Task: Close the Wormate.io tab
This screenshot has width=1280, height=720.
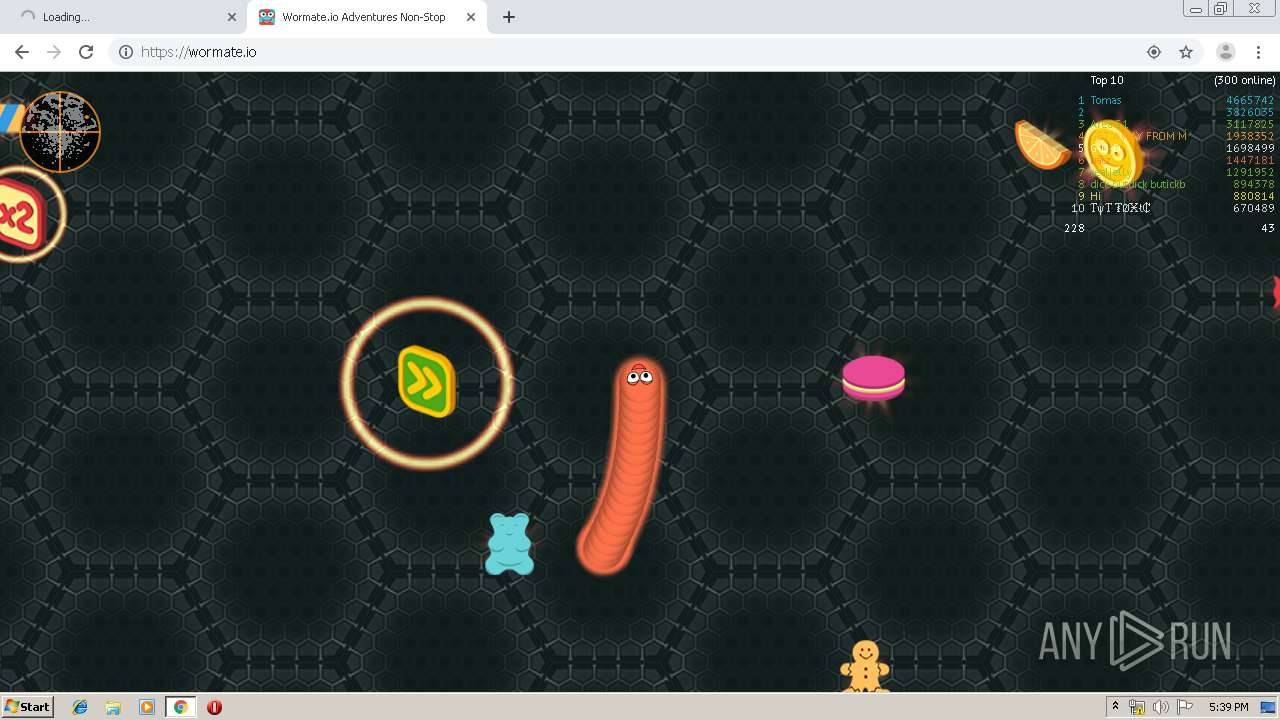Action: pyautogui.click(x=471, y=17)
